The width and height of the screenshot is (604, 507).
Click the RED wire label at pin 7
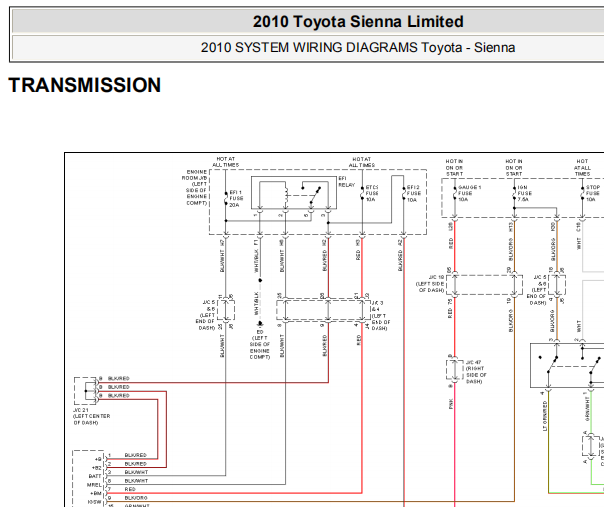click(130, 489)
